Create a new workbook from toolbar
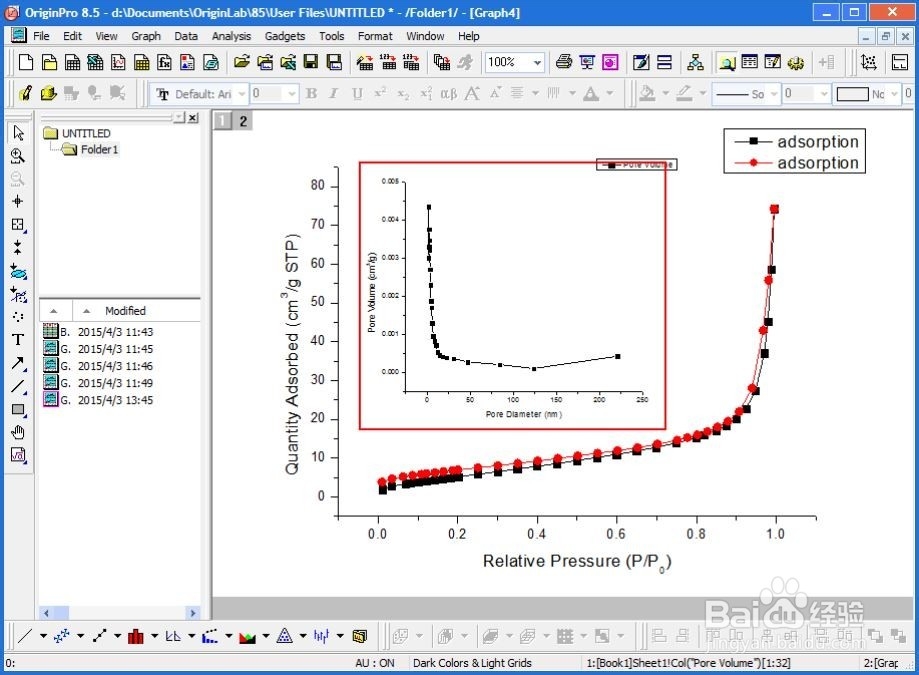The height and width of the screenshot is (675, 919). tap(72, 62)
